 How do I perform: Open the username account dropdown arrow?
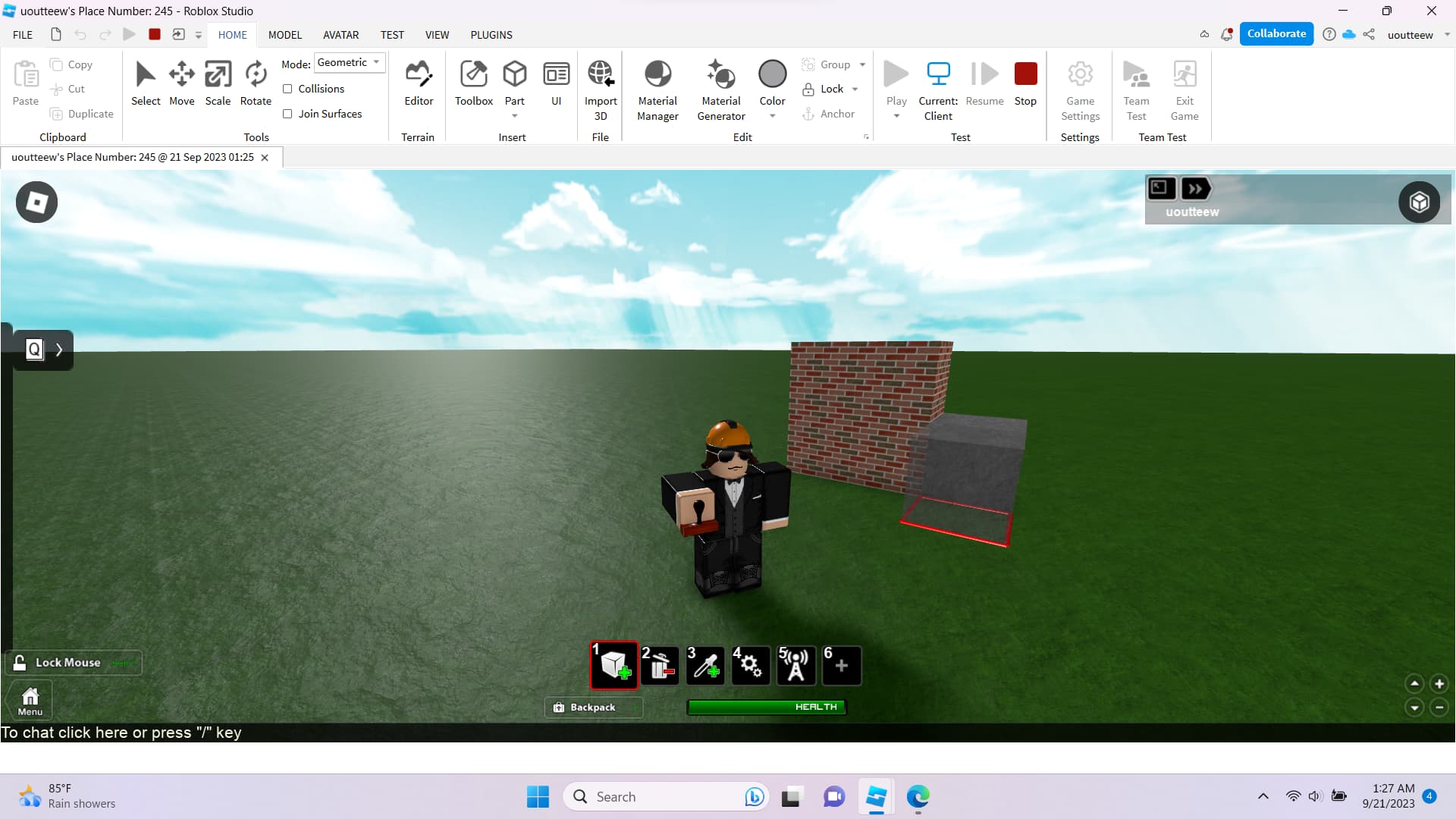(x=1446, y=35)
